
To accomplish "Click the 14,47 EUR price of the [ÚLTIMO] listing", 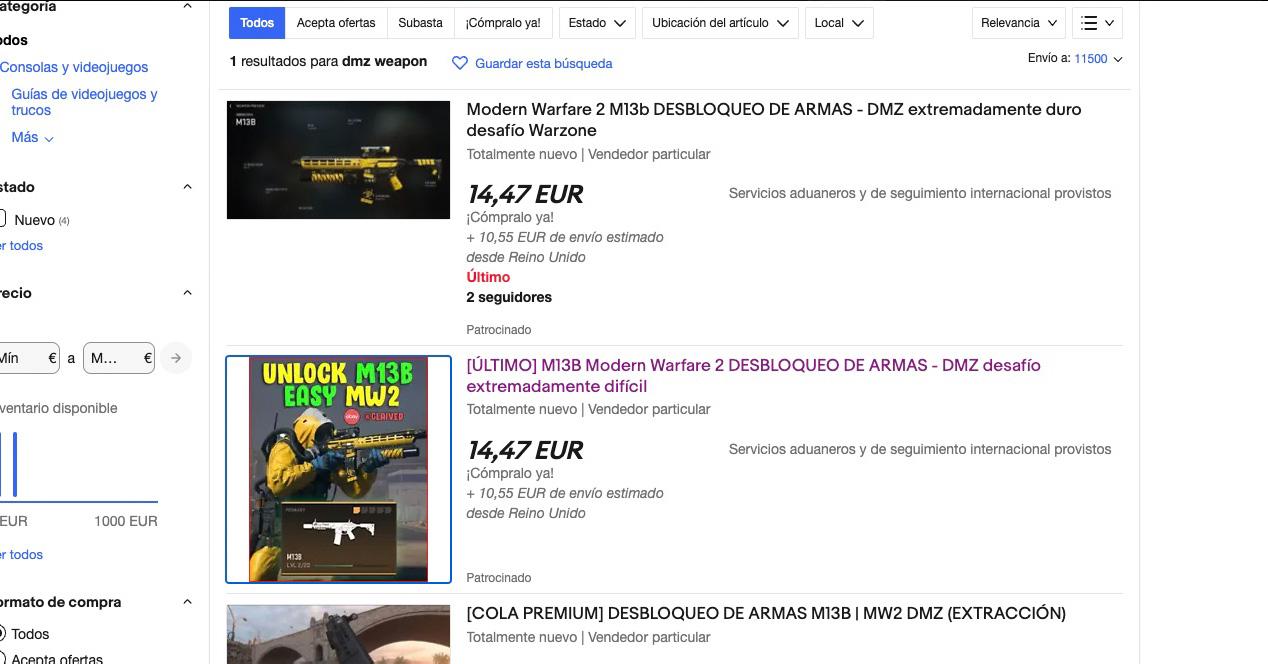I will pyautogui.click(x=525, y=450).
